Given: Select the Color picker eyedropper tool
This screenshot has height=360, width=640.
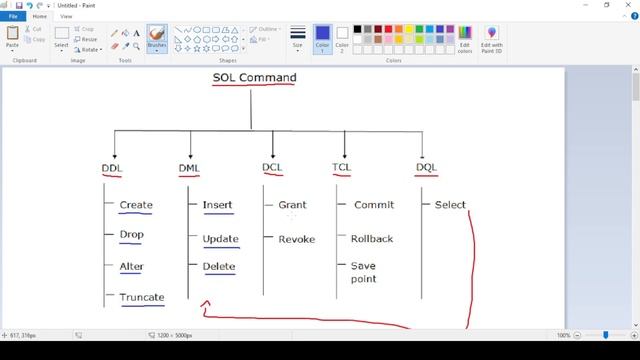Looking at the screenshot, I should [125, 46].
